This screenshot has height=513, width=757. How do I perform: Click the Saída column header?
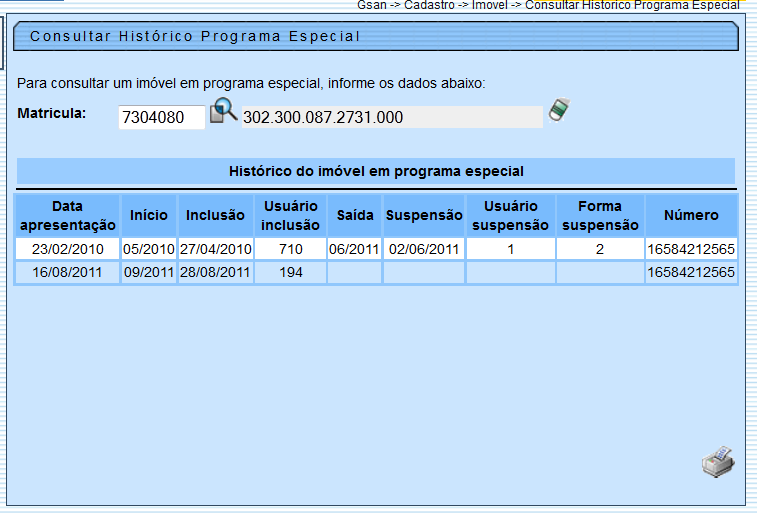point(354,215)
